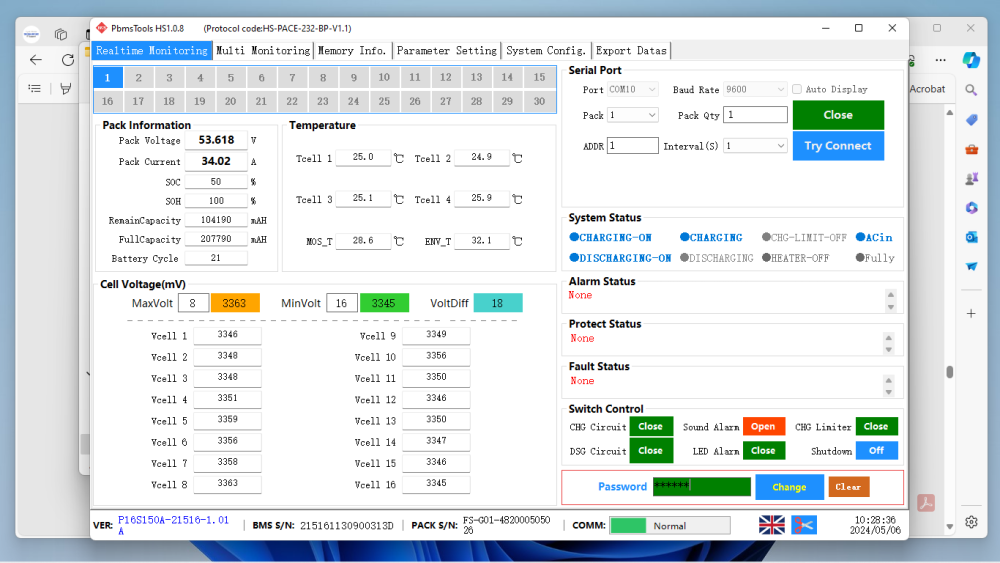Click the ADDR input field
Viewport: 1000px width, 563px height.
[x=632, y=146]
